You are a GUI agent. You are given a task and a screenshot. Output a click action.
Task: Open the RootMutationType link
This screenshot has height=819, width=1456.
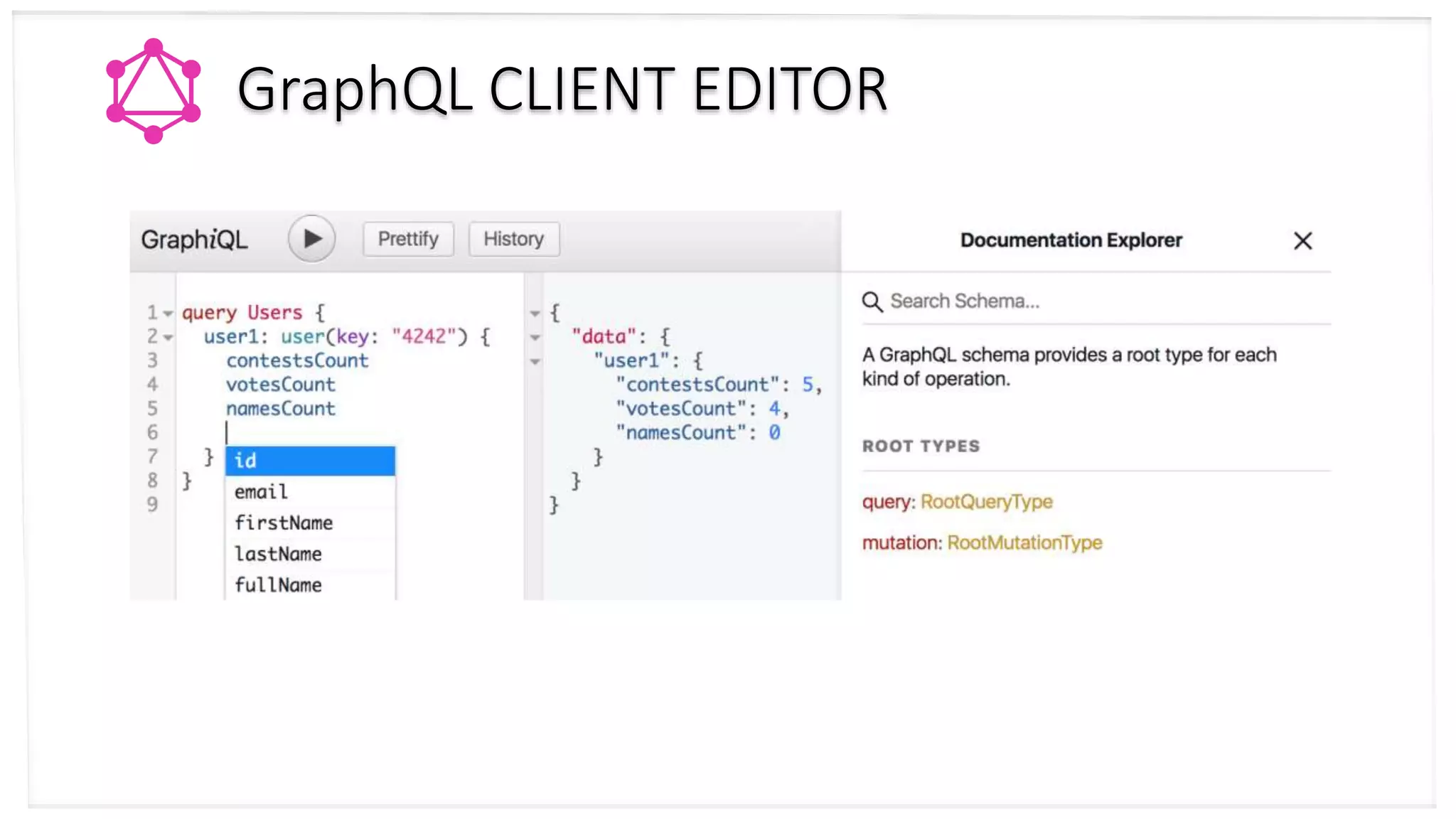[1024, 543]
